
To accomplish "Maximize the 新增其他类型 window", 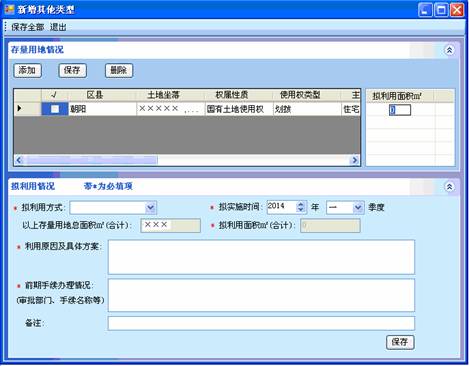I will tap(441, 10).
